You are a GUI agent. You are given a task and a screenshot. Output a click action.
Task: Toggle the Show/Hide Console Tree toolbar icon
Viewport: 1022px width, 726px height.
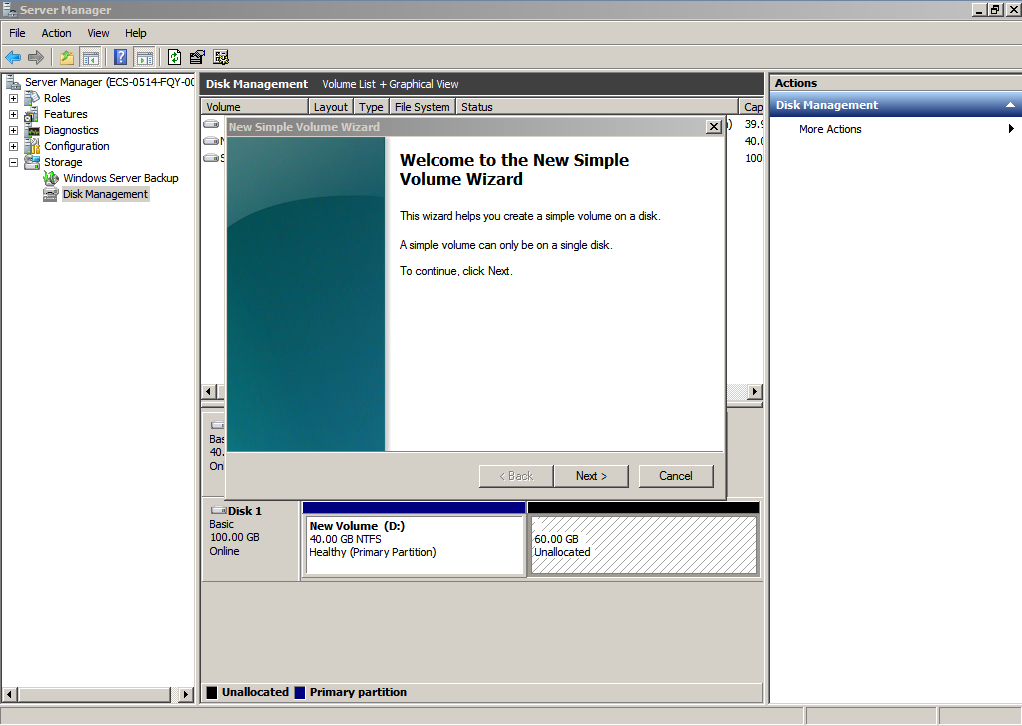point(90,57)
